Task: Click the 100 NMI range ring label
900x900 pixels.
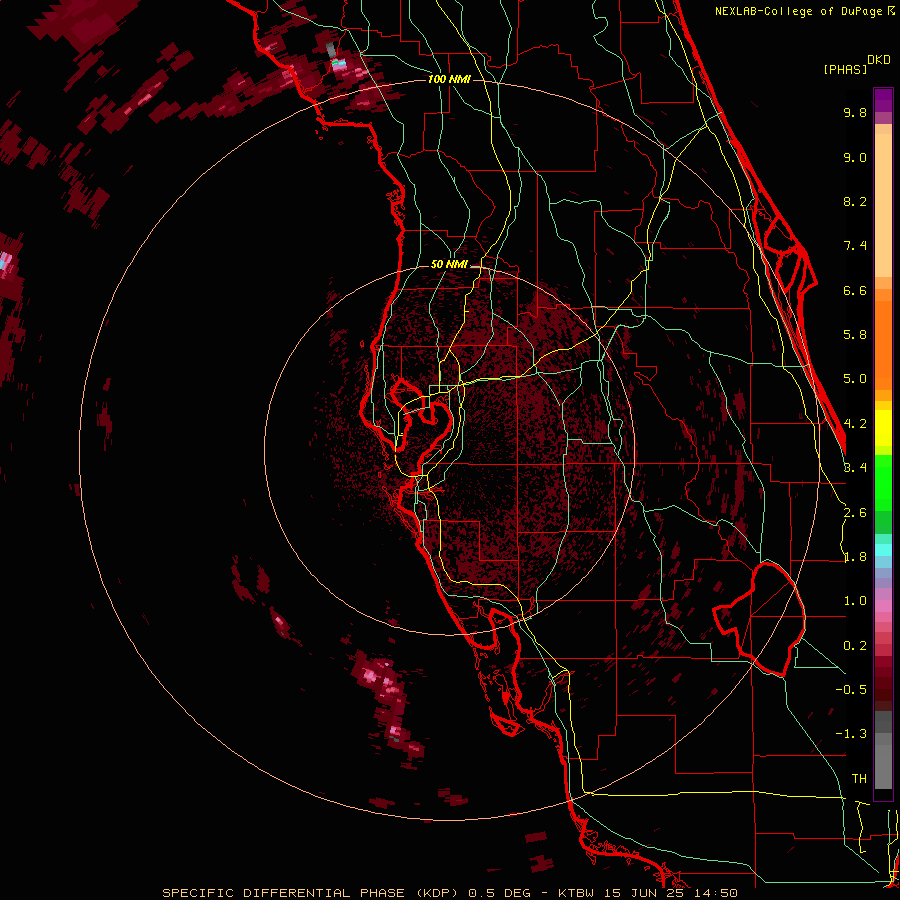Action: coord(449,79)
